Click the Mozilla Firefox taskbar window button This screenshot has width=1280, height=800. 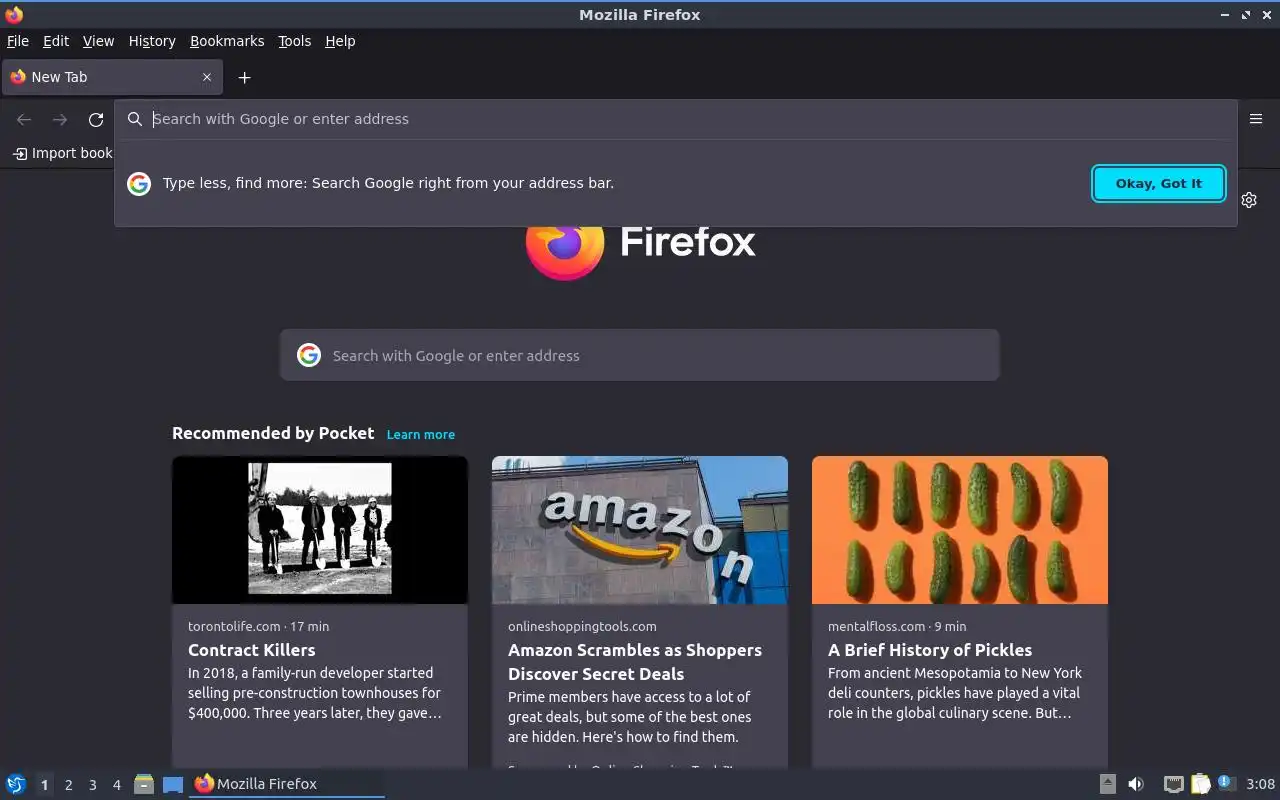point(287,784)
